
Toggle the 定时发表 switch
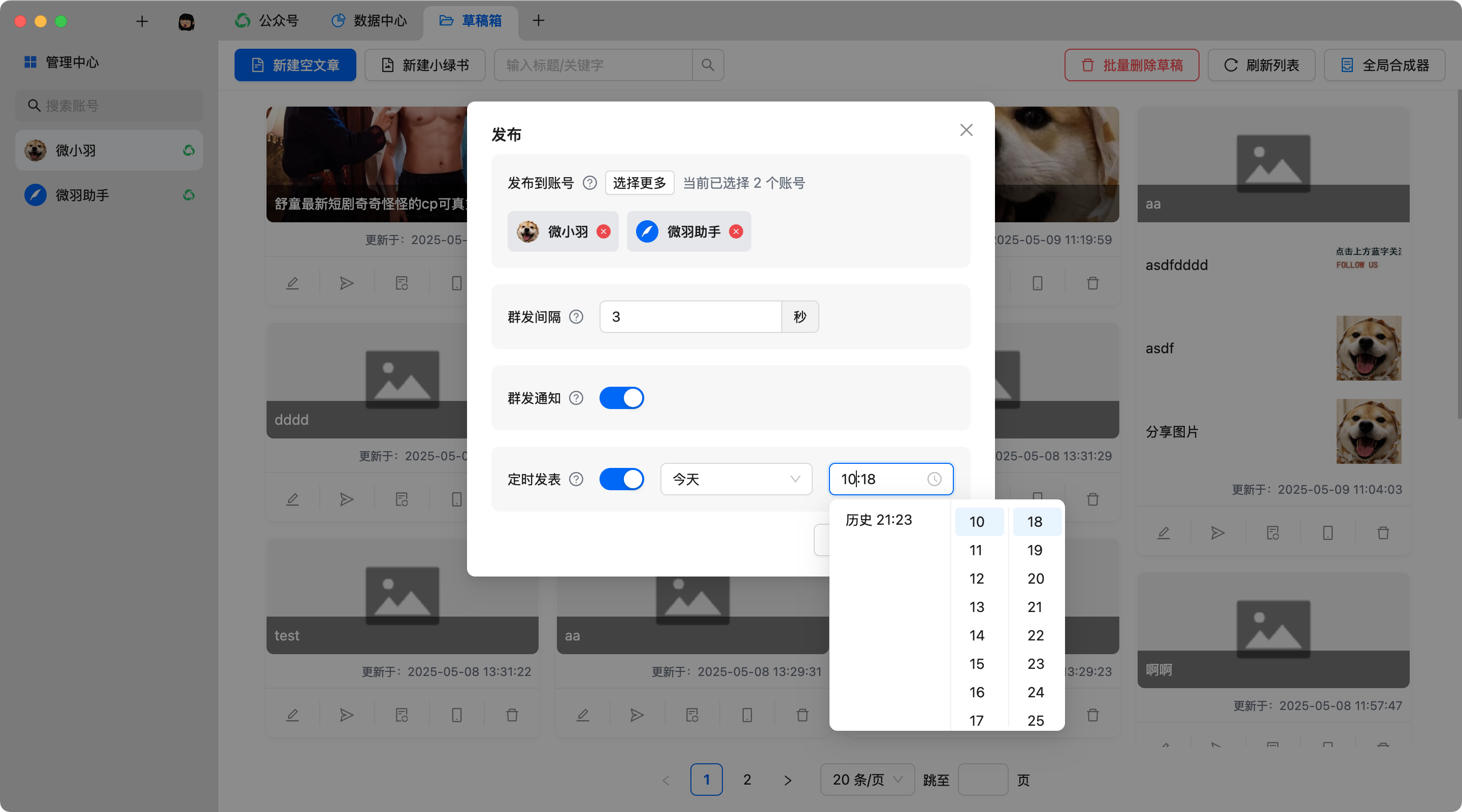(621, 480)
